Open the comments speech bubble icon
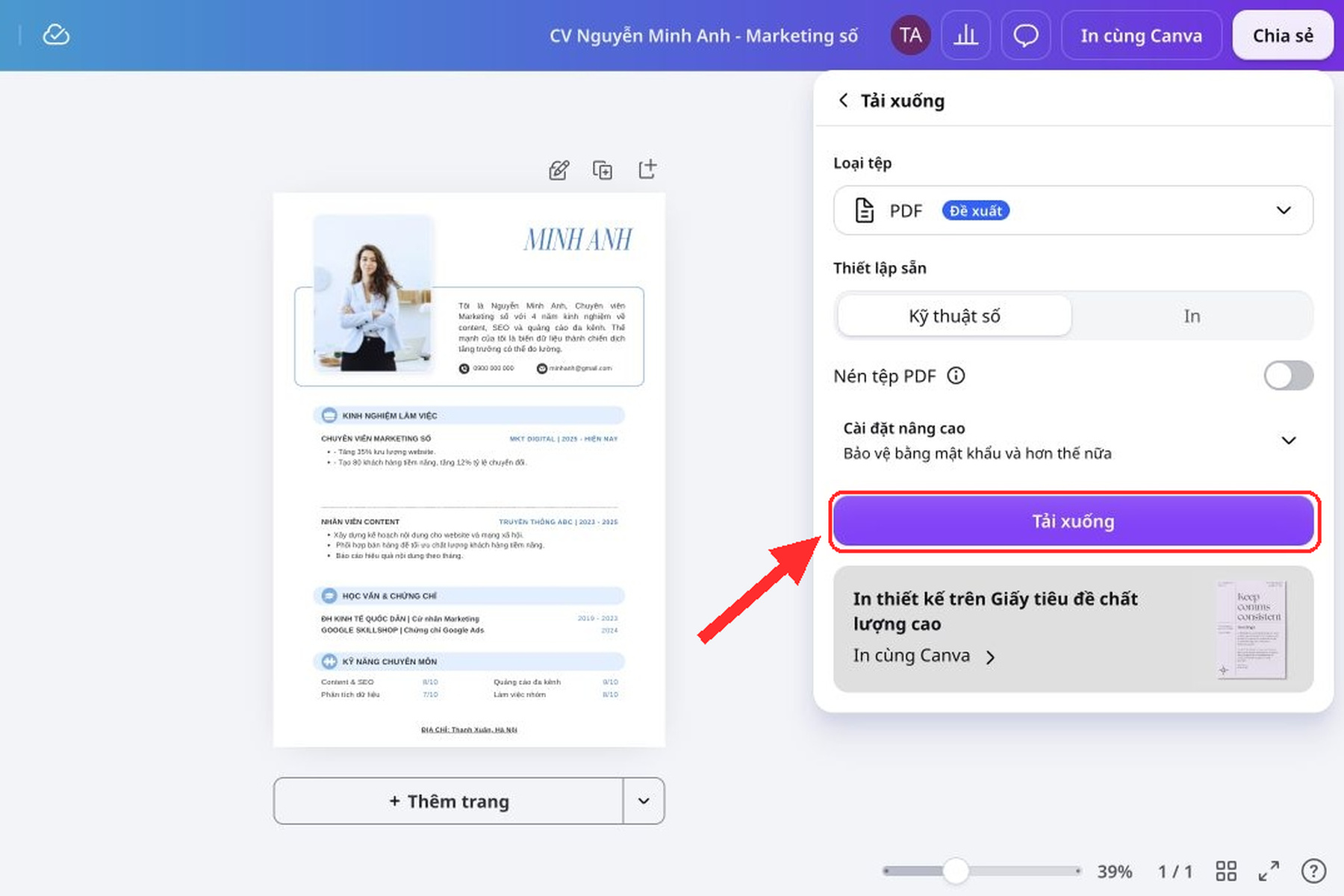 click(1026, 35)
